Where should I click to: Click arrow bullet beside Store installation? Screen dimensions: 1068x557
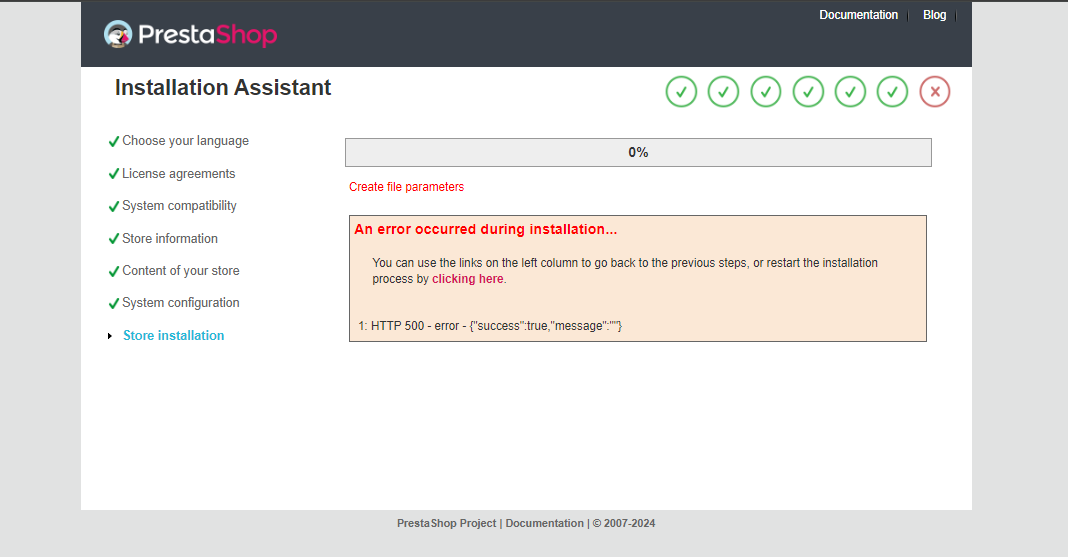click(x=110, y=336)
